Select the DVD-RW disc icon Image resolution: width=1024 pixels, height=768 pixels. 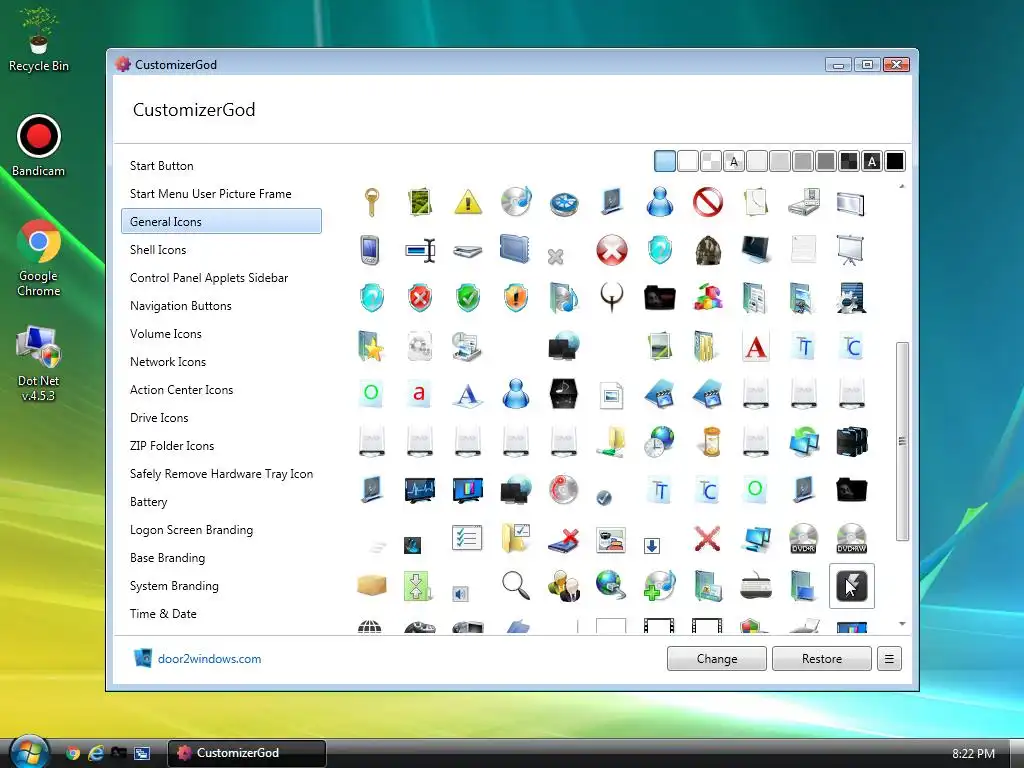852,538
